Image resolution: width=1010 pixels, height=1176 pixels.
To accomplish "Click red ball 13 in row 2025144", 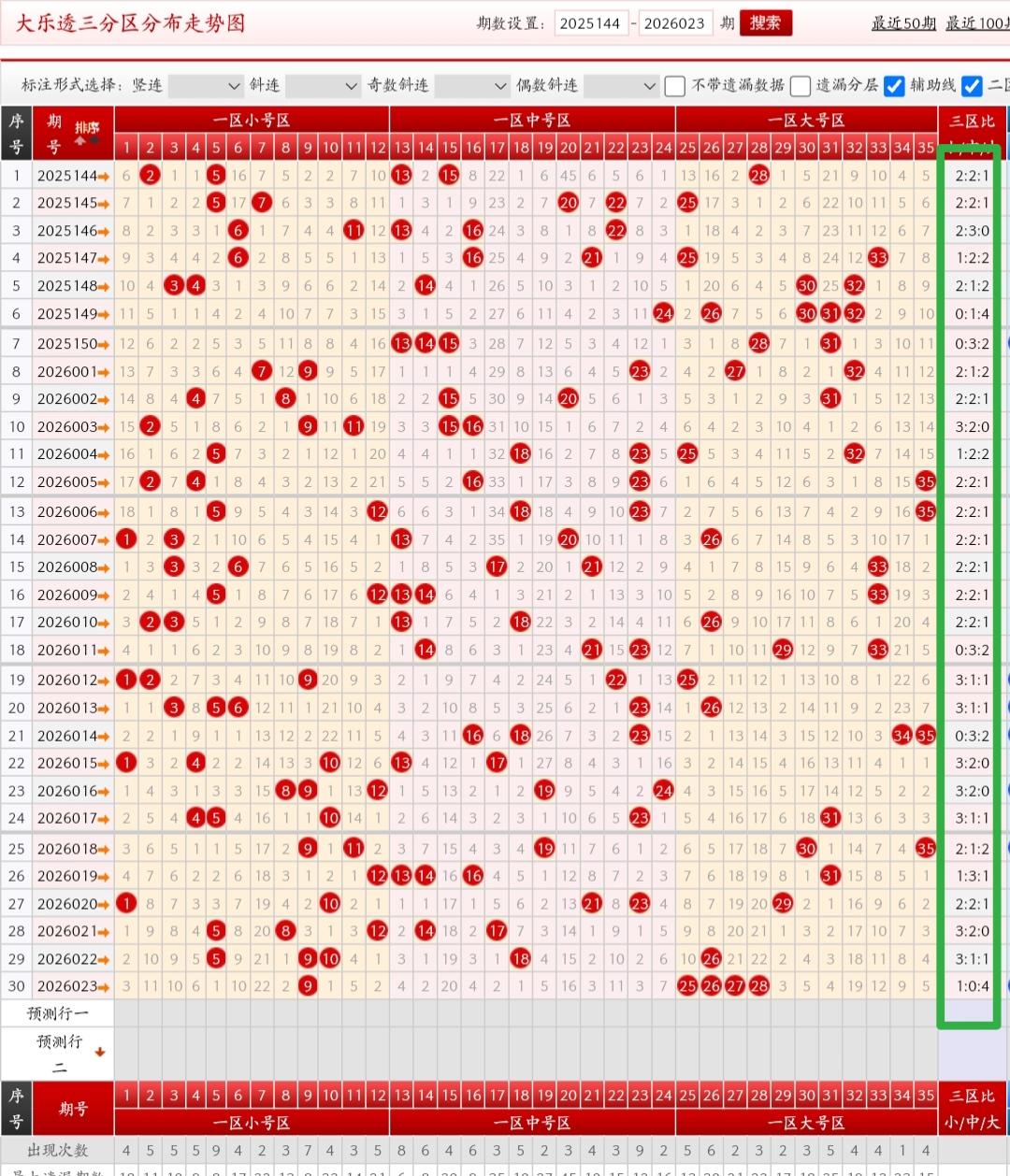I will pos(401,176).
